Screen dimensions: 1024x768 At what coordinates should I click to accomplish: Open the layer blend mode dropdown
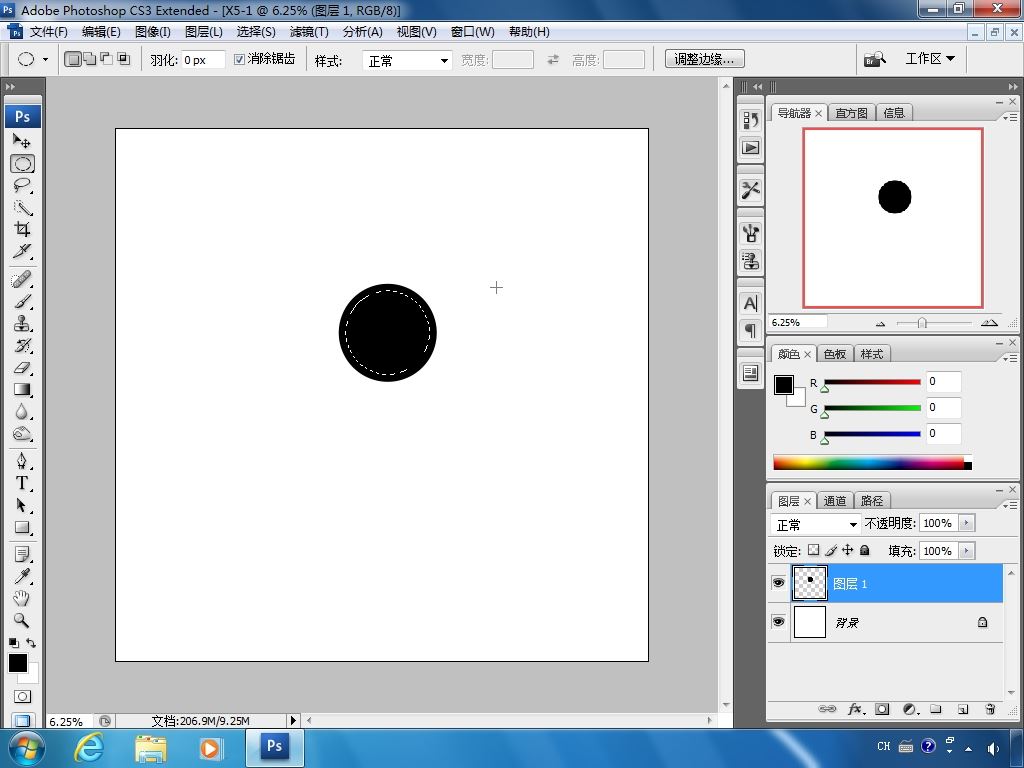[816, 524]
